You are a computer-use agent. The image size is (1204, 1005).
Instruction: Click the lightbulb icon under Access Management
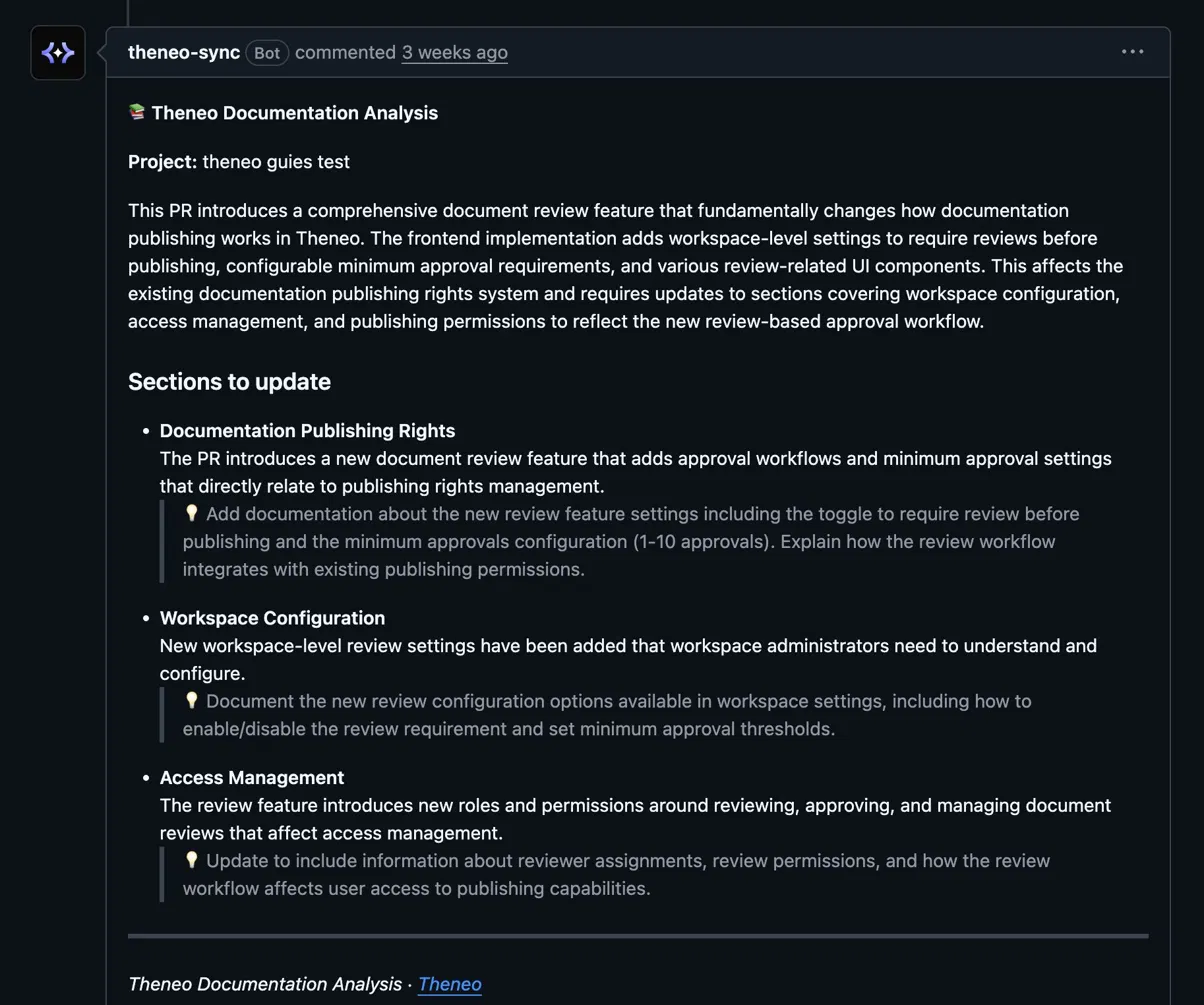coord(192,860)
